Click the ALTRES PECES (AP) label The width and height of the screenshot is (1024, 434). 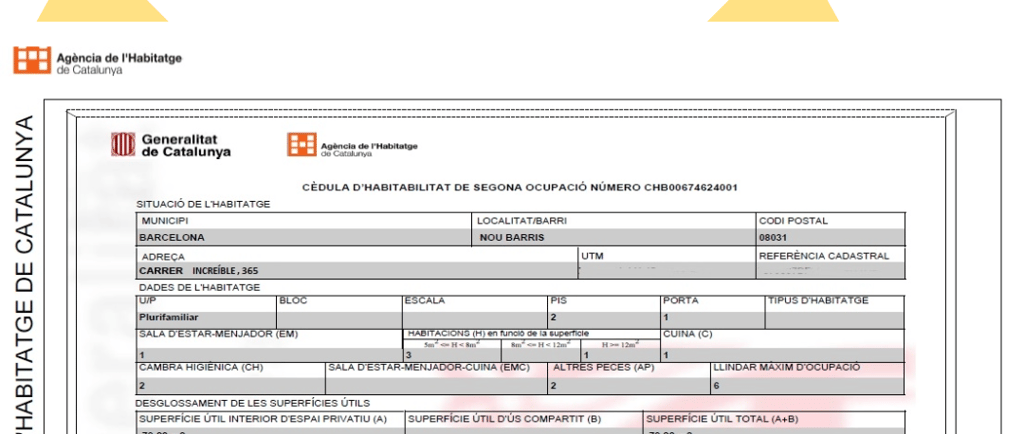pyautogui.click(x=603, y=367)
